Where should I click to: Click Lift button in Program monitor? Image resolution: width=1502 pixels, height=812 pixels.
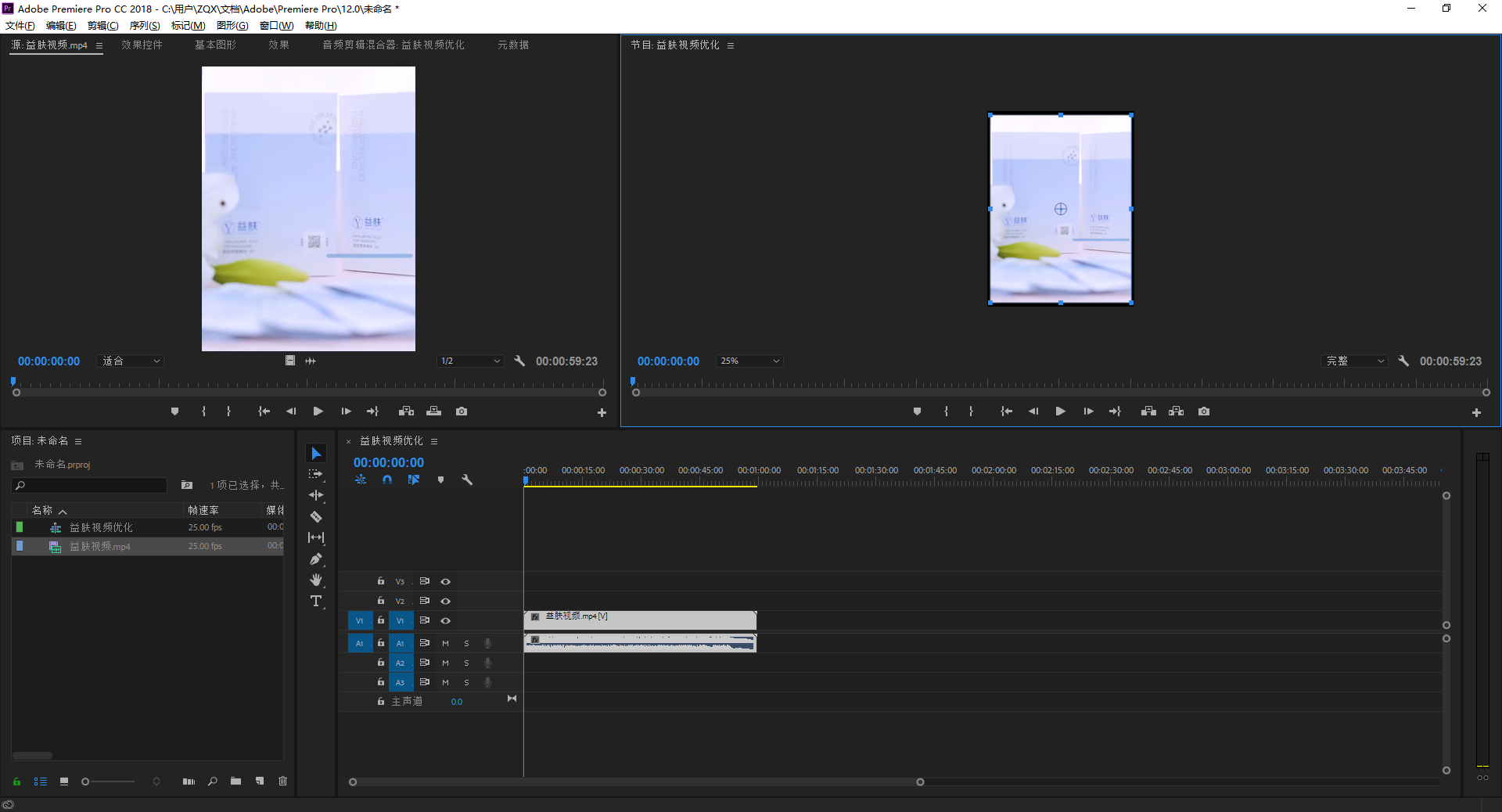click(1148, 411)
